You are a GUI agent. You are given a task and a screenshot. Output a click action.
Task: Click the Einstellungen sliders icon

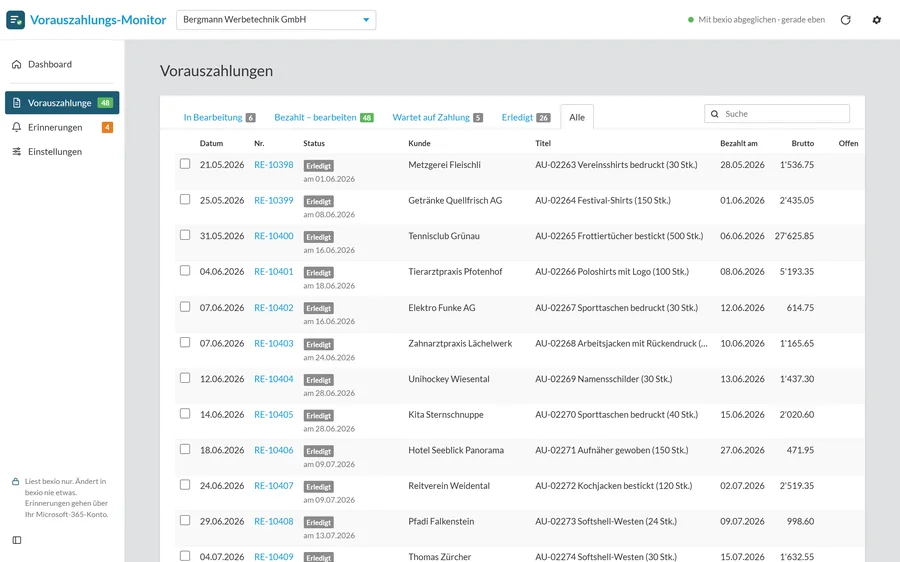tap(17, 152)
